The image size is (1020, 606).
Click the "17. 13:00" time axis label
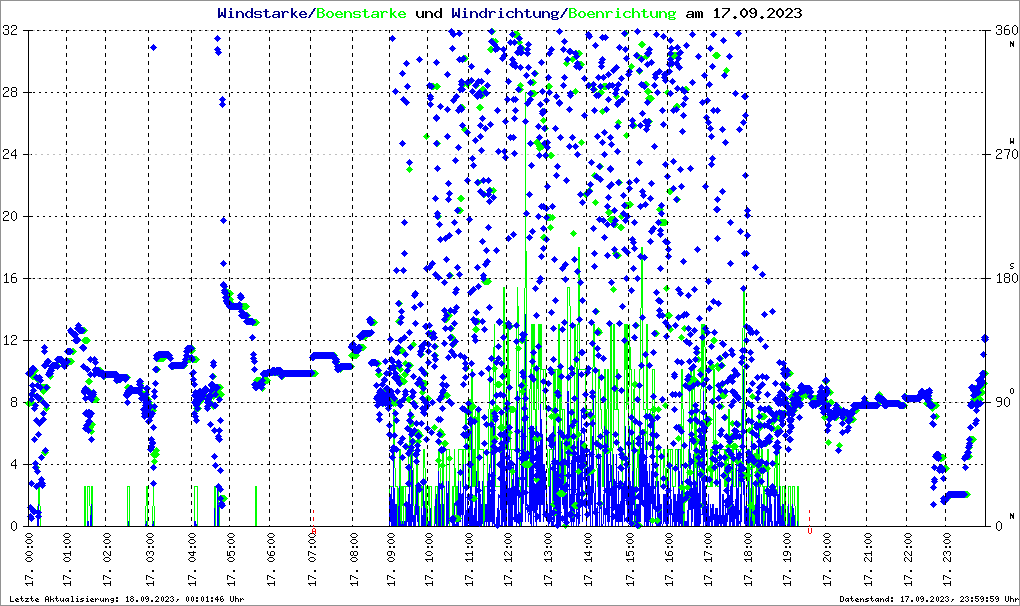(x=548, y=559)
